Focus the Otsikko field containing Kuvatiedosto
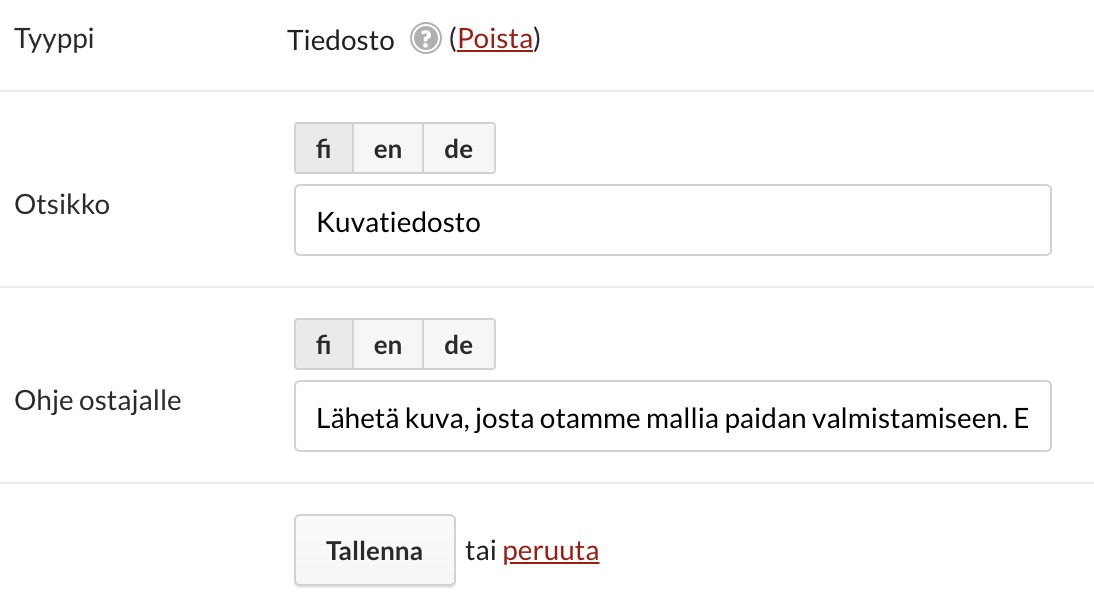 [673, 220]
